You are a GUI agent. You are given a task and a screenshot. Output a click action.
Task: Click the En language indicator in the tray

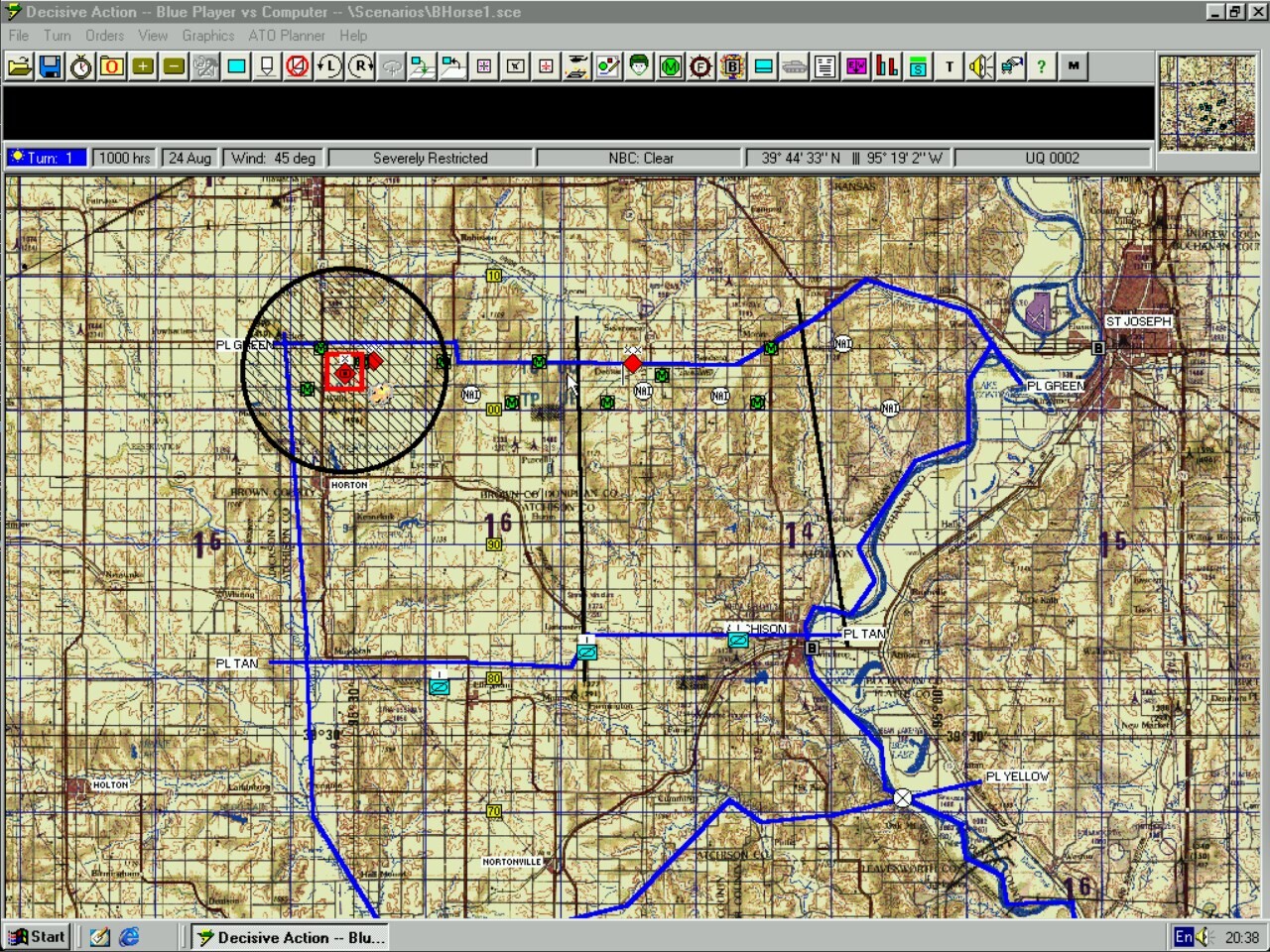coord(1184,937)
